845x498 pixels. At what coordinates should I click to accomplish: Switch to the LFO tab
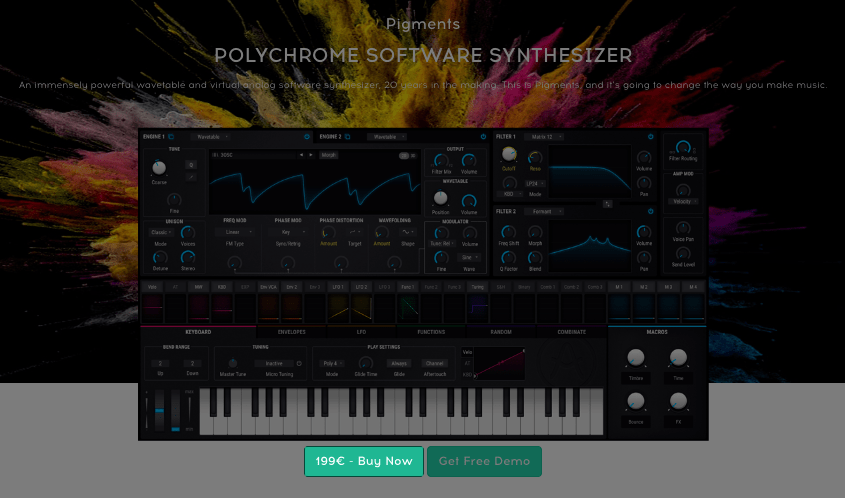pyautogui.click(x=361, y=332)
